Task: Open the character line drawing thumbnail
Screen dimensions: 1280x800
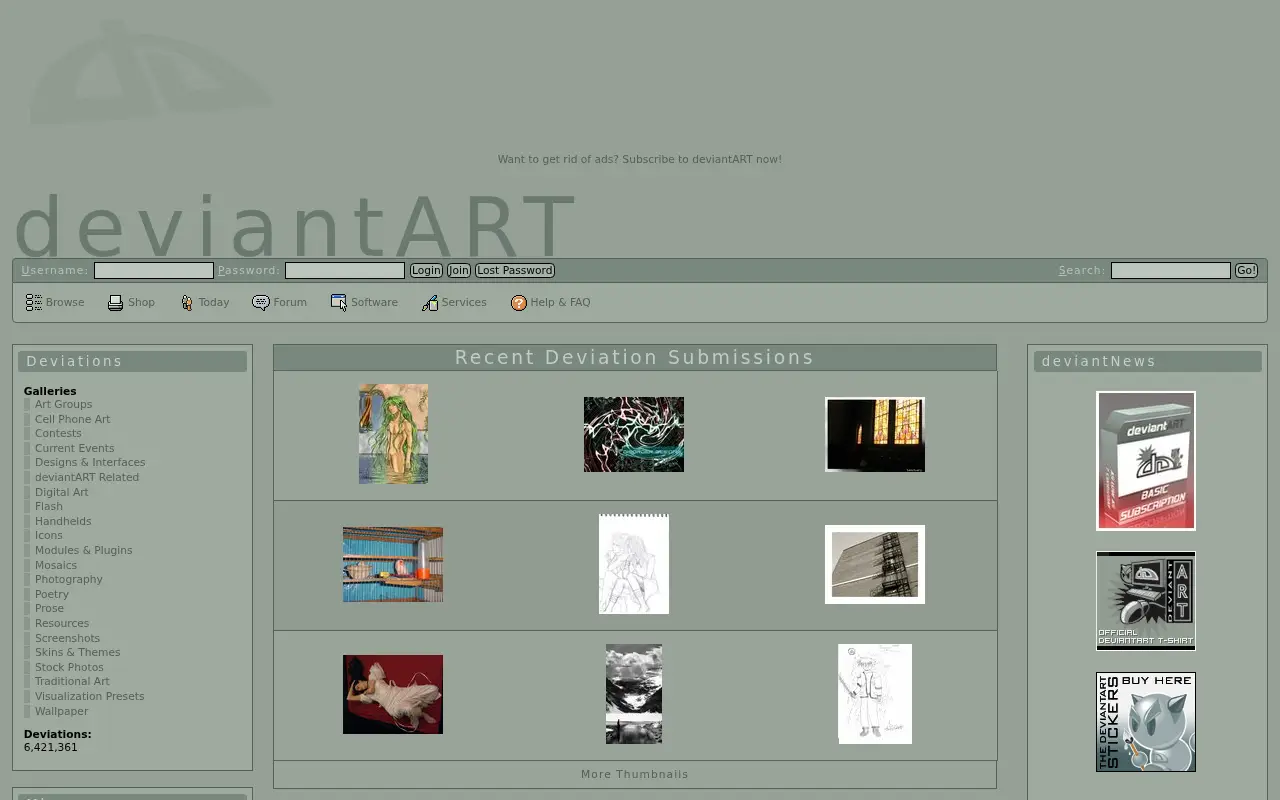Action: point(875,694)
